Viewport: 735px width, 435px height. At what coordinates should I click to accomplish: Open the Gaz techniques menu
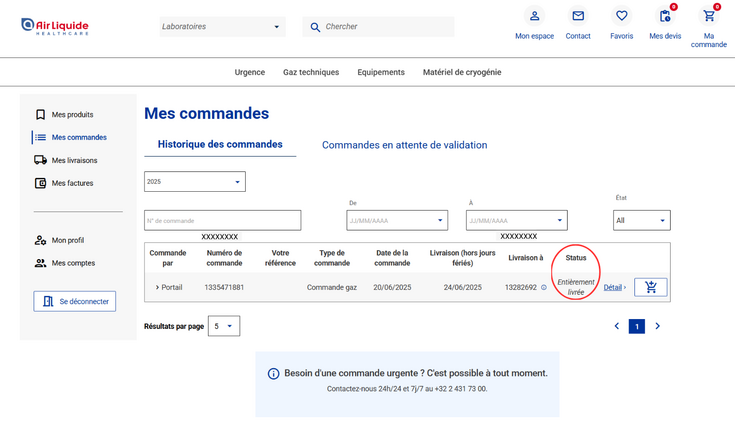pos(311,72)
